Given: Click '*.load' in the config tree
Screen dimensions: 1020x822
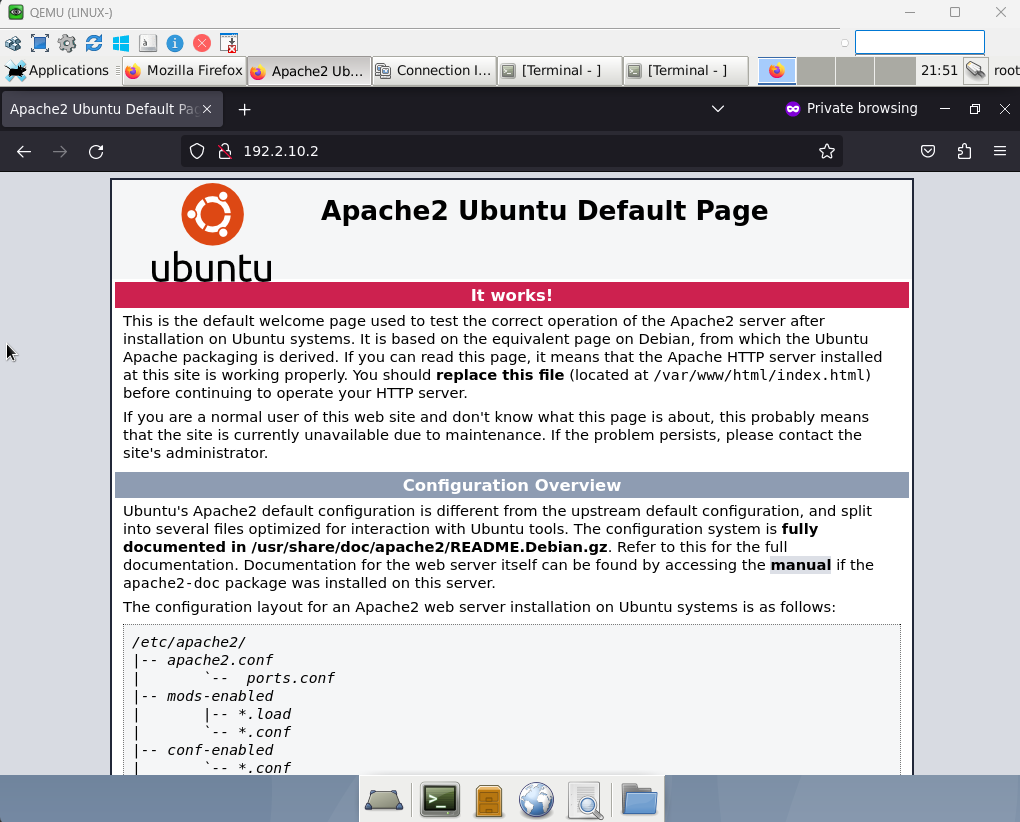Looking at the screenshot, I should (264, 714).
